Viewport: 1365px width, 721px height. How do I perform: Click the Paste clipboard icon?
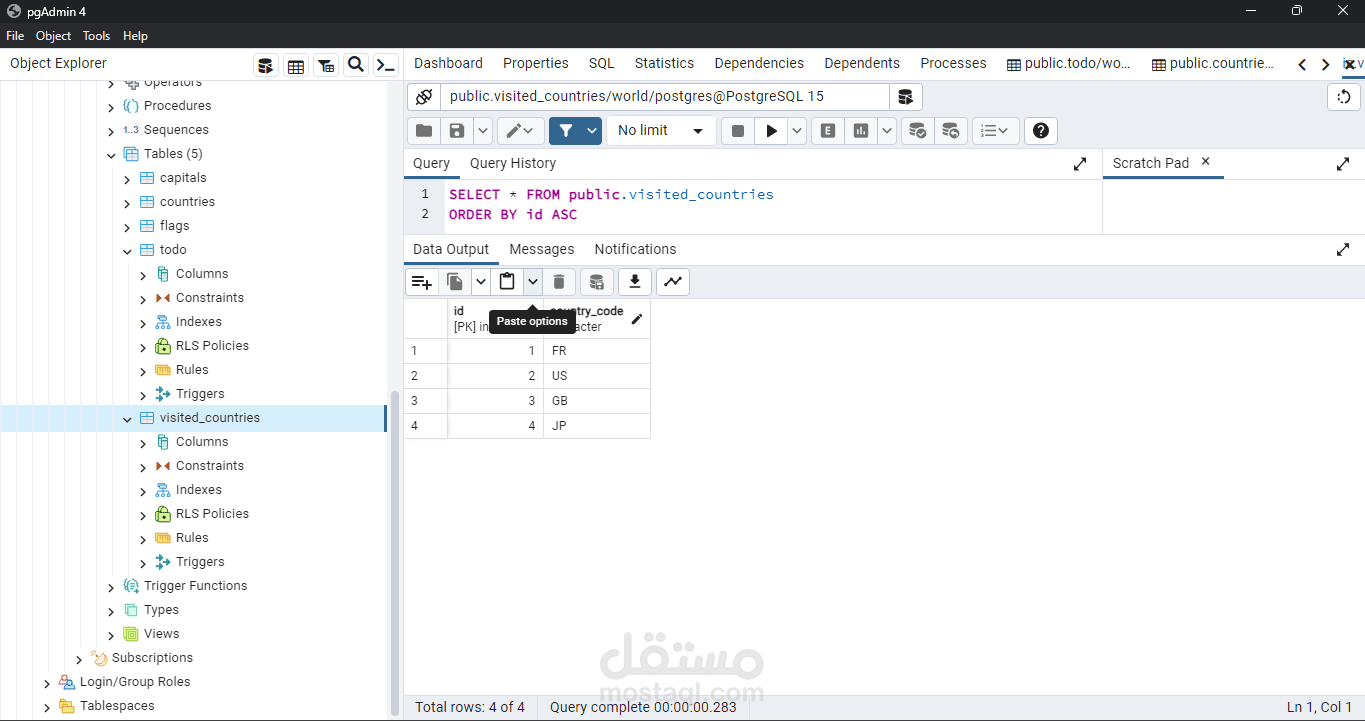(x=507, y=282)
